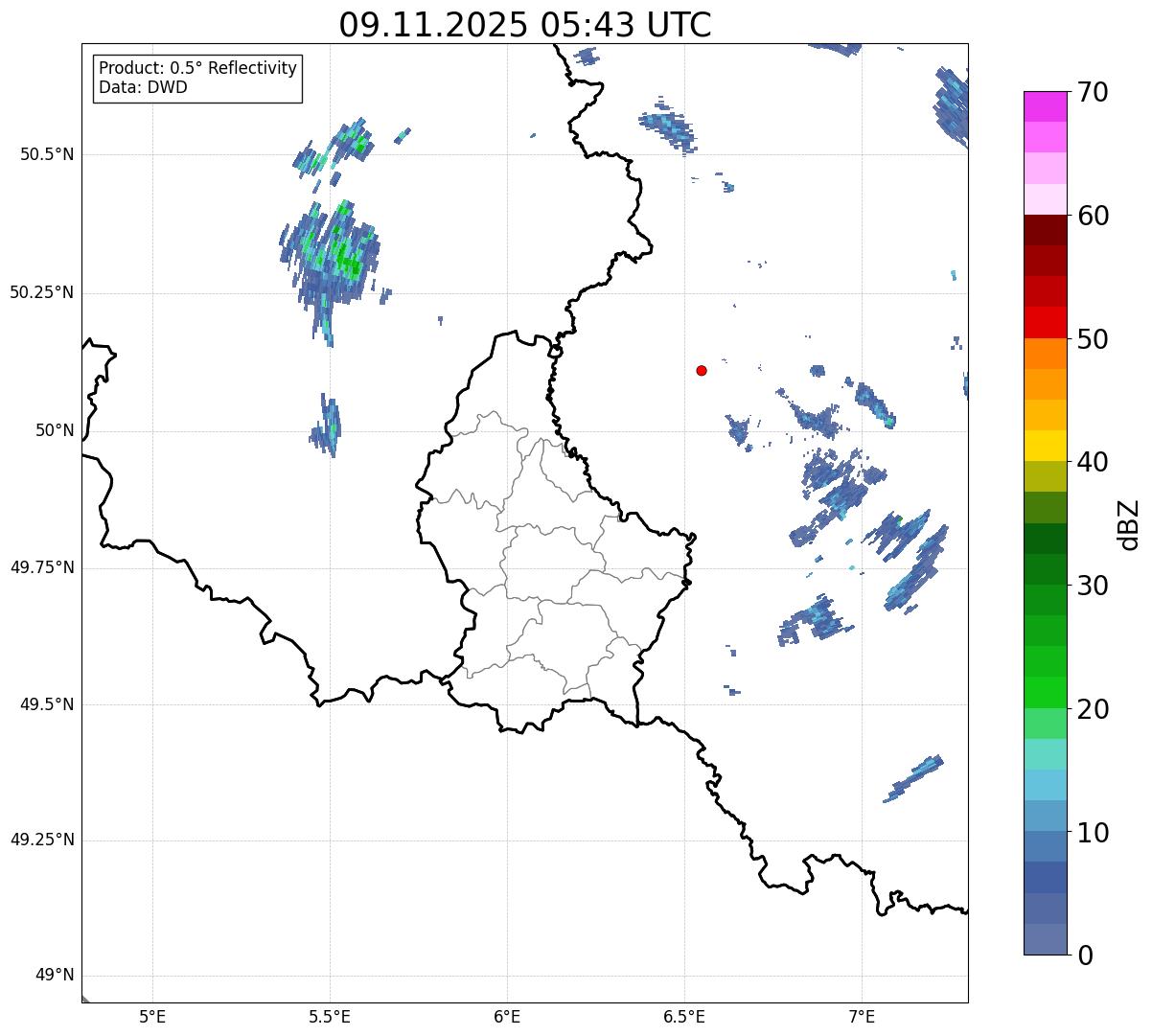Click the 6.5°E longitude label
Image resolution: width=1152 pixels, height=1036 pixels.
click(x=684, y=1017)
